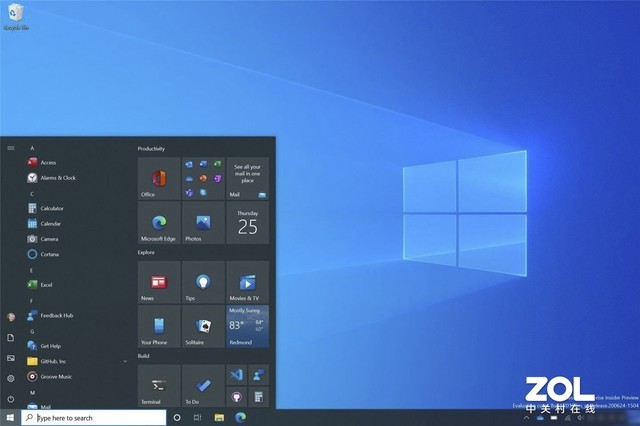The height and width of the screenshot is (426, 640).
Task: Expand the Start menu hamburger button
Action: pos(11,148)
